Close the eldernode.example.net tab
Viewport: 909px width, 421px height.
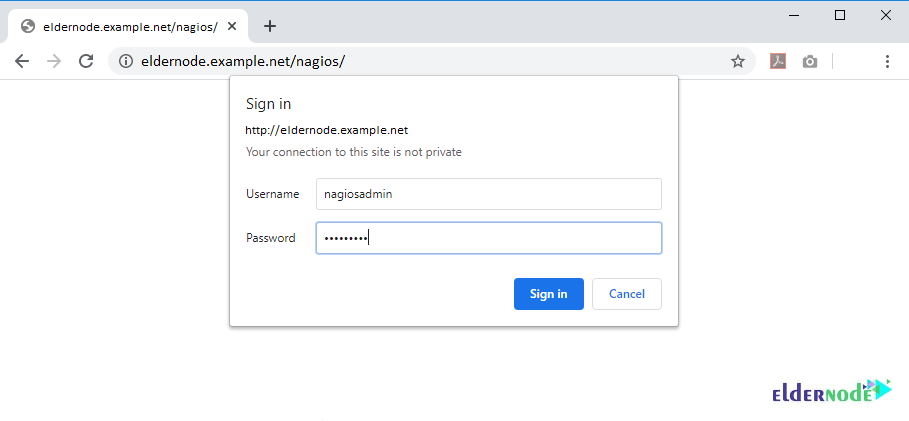(232, 26)
